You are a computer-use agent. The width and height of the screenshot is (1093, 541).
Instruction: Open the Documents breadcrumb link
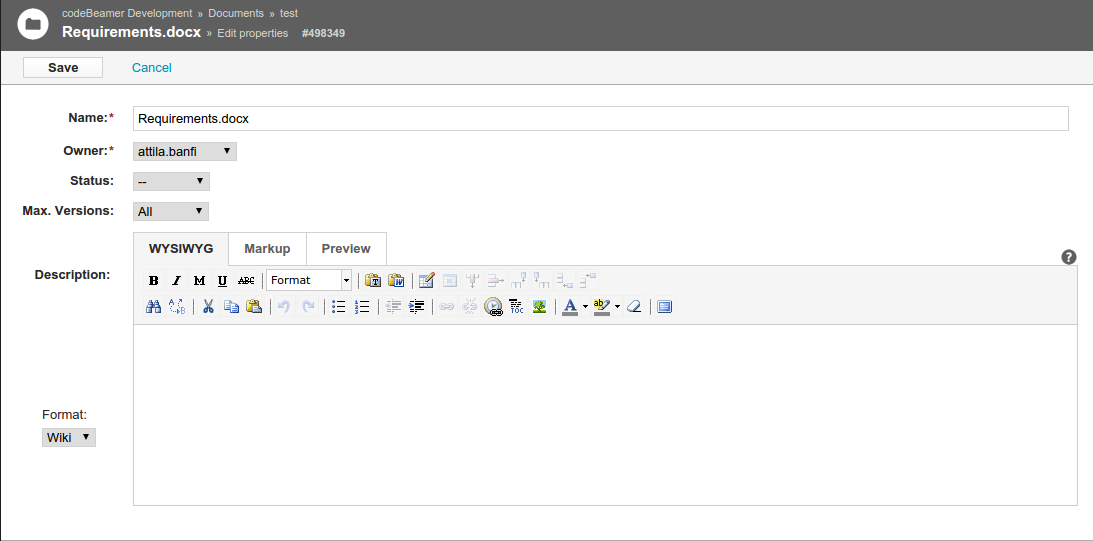(236, 13)
